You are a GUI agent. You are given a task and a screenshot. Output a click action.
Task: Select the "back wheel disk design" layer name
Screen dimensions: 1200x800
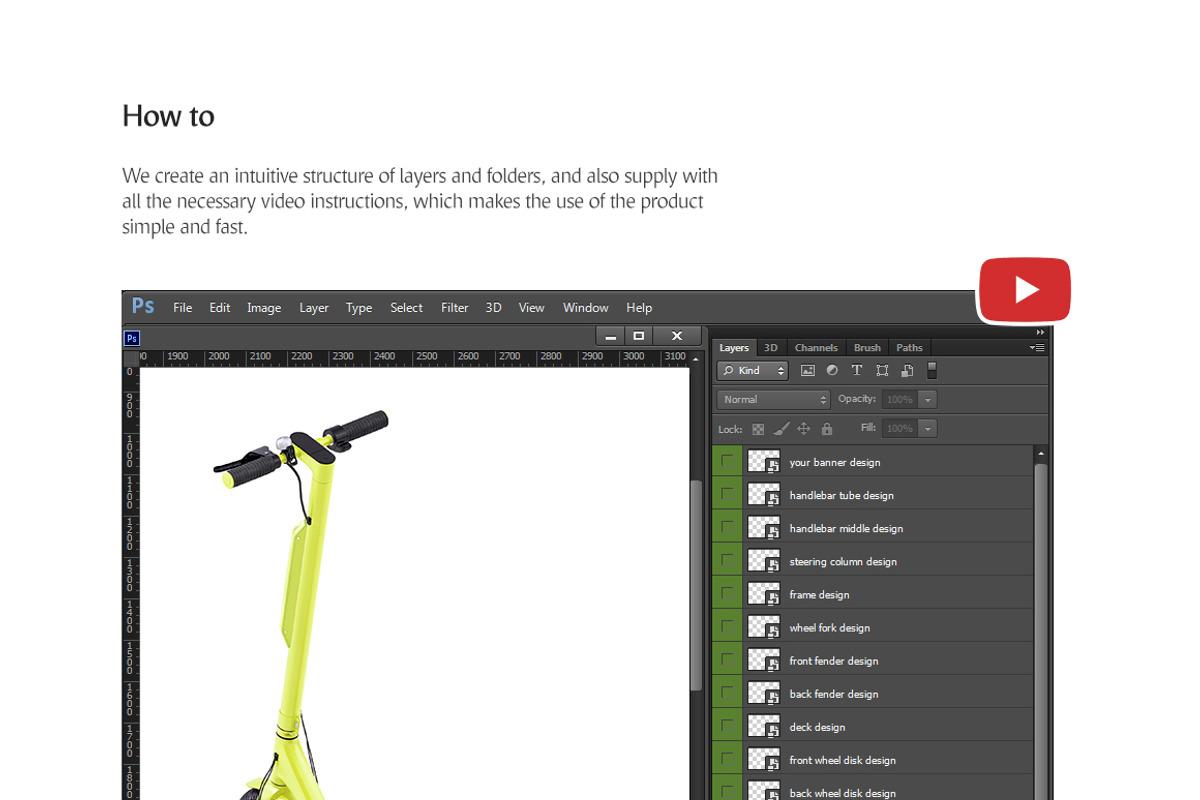842,793
